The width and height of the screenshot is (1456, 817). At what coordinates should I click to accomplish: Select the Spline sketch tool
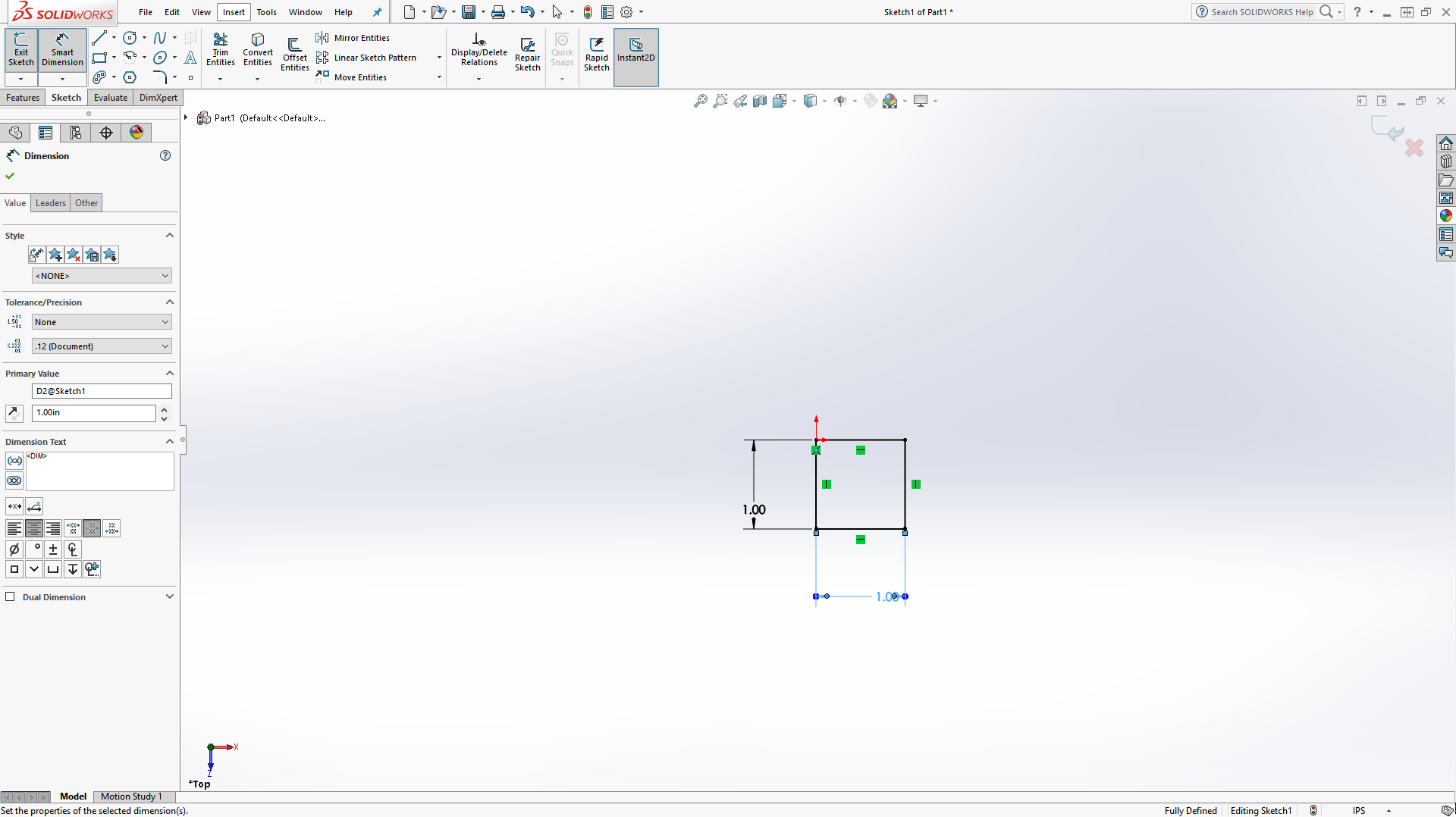[x=160, y=38]
